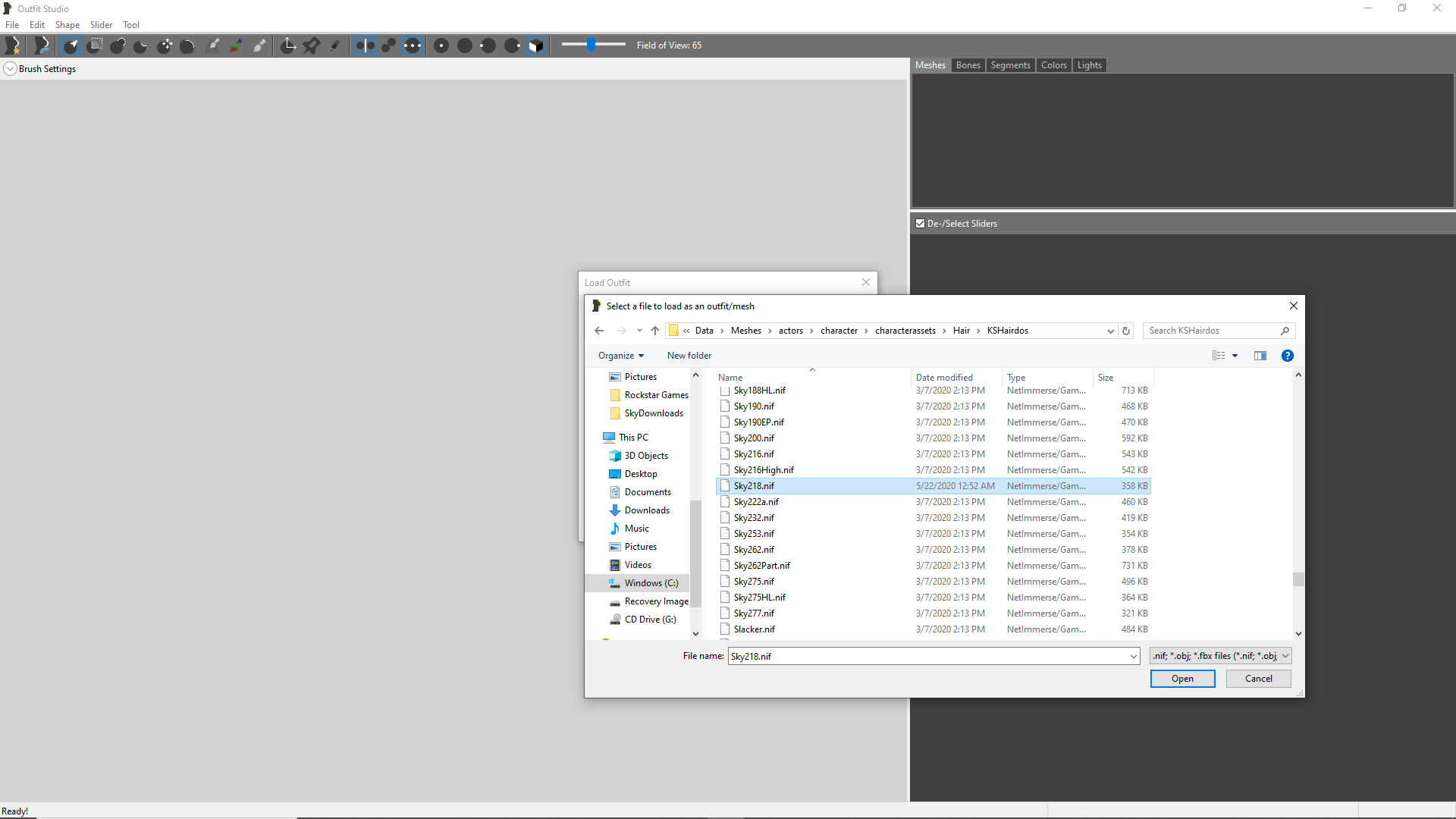Image resolution: width=1456 pixels, height=819 pixels.
Task: Select the Deflate brush tool
Action: [141, 45]
